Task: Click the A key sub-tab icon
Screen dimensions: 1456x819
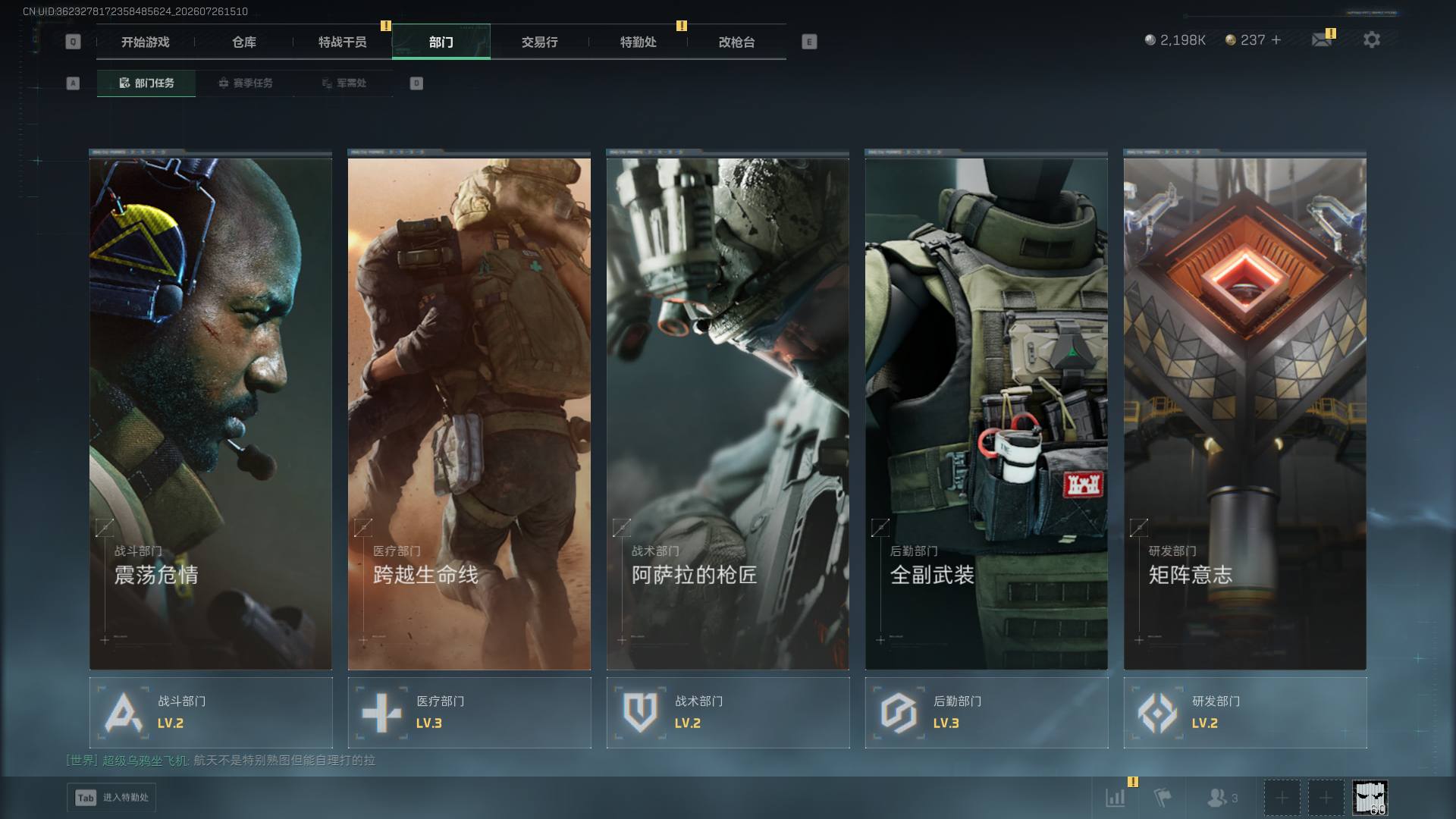Action: point(73,83)
